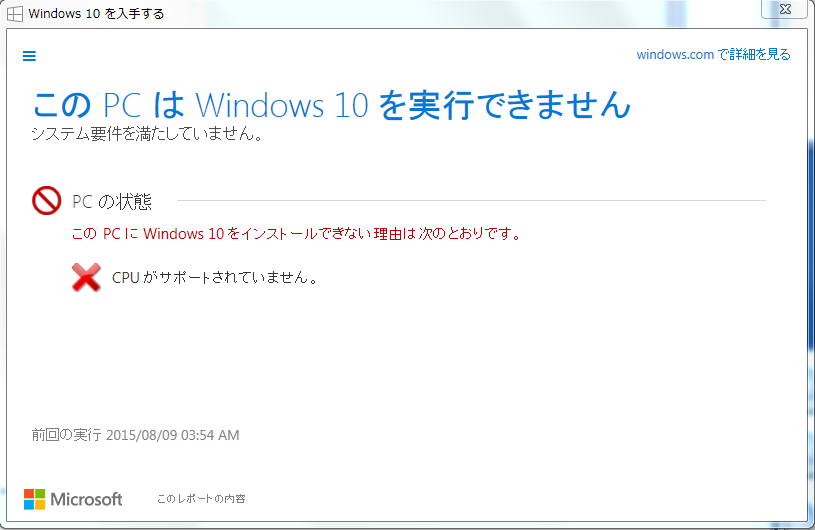Screen dimensions: 815x530
Task: Click the red prohibited icon beside PC の状態
Action: click(x=47, y=201)
